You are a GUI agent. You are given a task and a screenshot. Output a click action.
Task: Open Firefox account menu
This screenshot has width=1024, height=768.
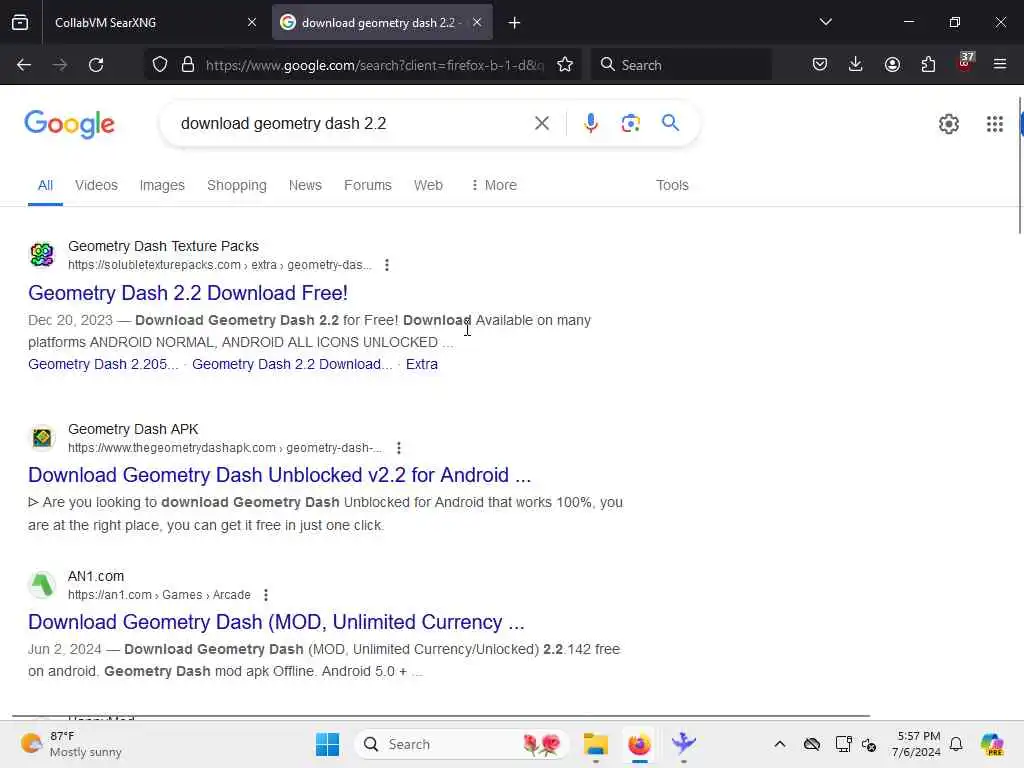892,65
